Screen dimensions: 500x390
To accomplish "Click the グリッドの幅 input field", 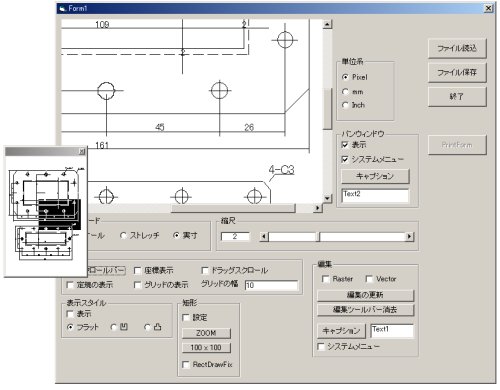I will 271,285.
